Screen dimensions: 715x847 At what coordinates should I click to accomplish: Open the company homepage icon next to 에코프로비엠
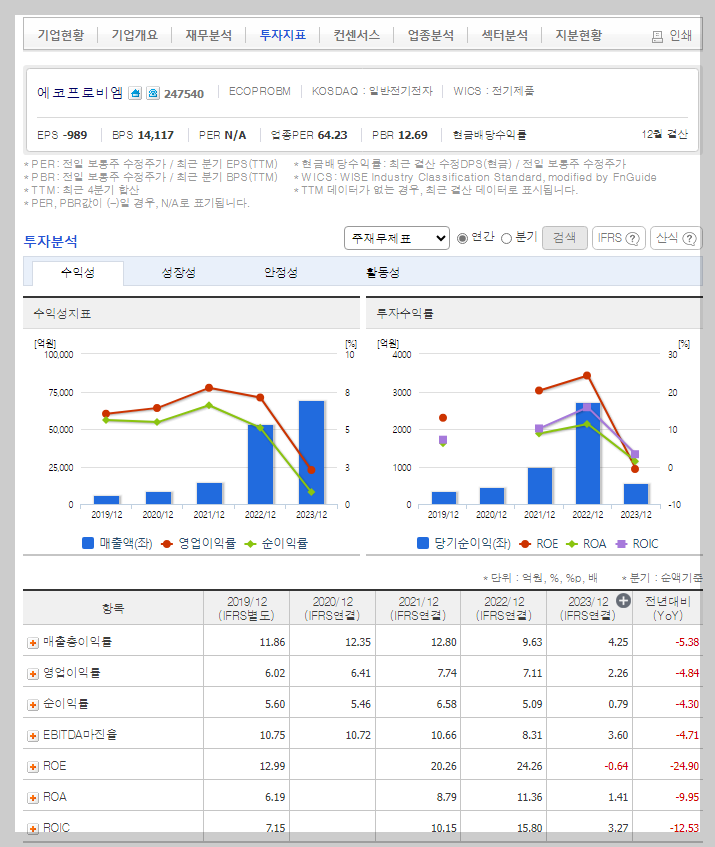tap(135, 93)
